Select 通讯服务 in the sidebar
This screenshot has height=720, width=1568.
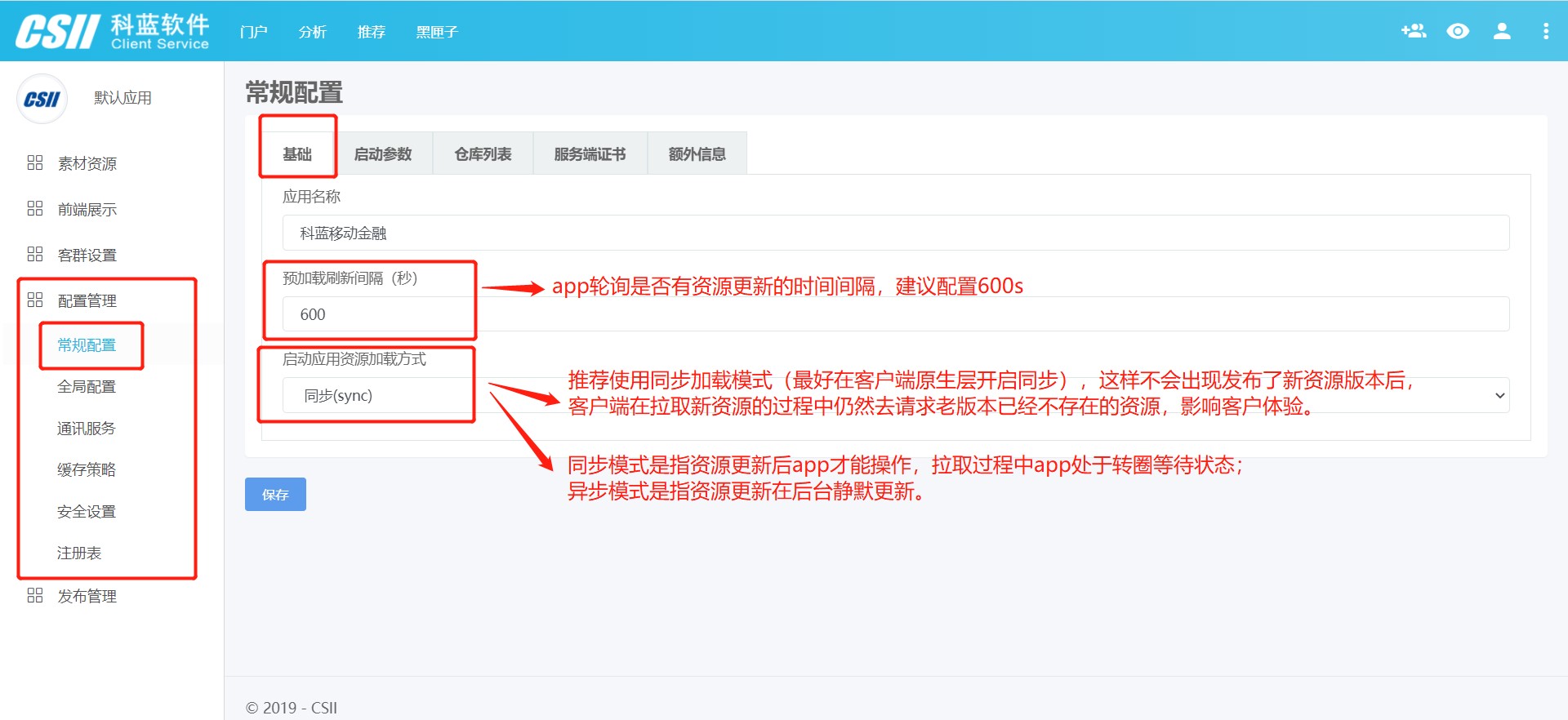pos(87,428)
